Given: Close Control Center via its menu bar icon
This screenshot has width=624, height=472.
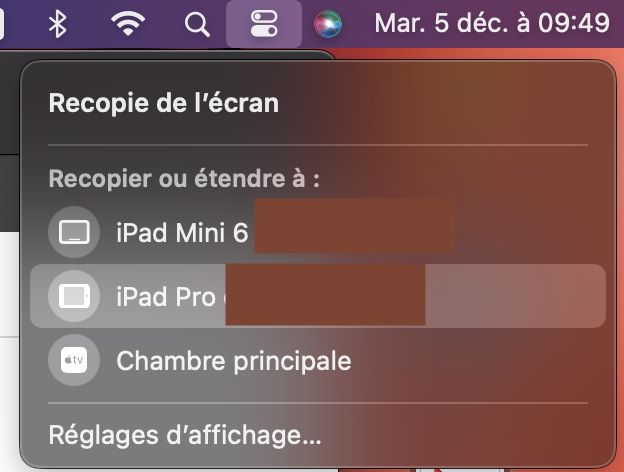Looking at the screenshot, I should (264, 24).
